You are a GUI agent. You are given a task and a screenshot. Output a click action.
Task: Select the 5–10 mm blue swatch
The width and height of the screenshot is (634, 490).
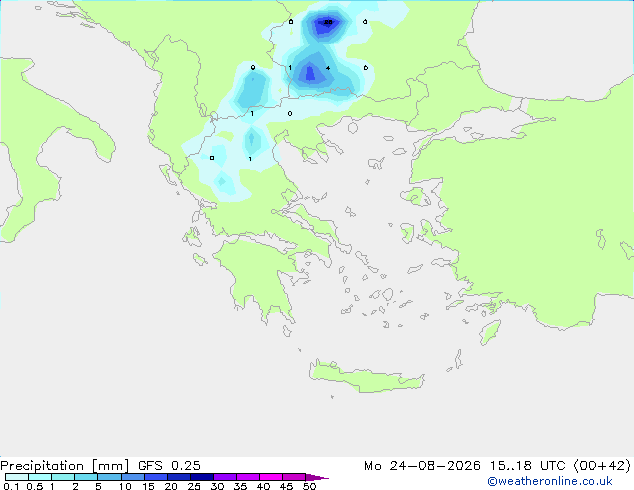pyautogui.click(x=109, y=477)
